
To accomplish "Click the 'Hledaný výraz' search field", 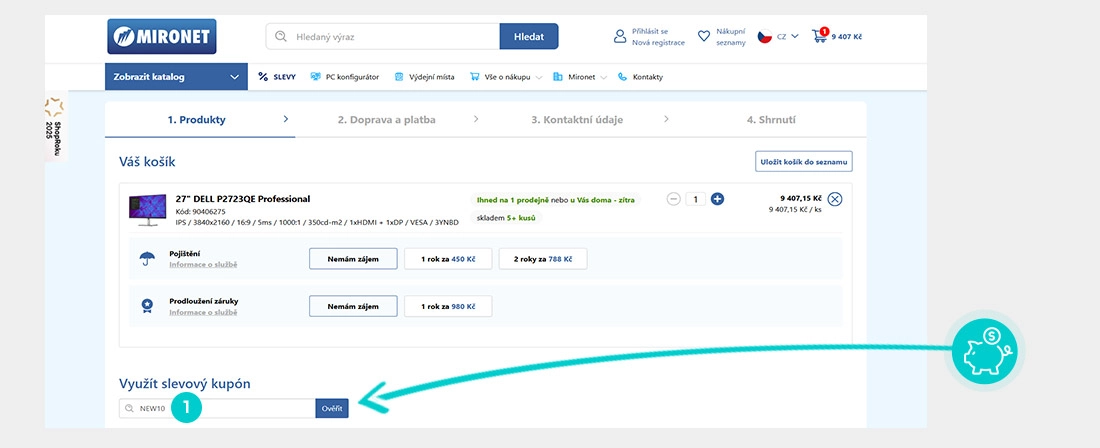I will pos(390,37).
